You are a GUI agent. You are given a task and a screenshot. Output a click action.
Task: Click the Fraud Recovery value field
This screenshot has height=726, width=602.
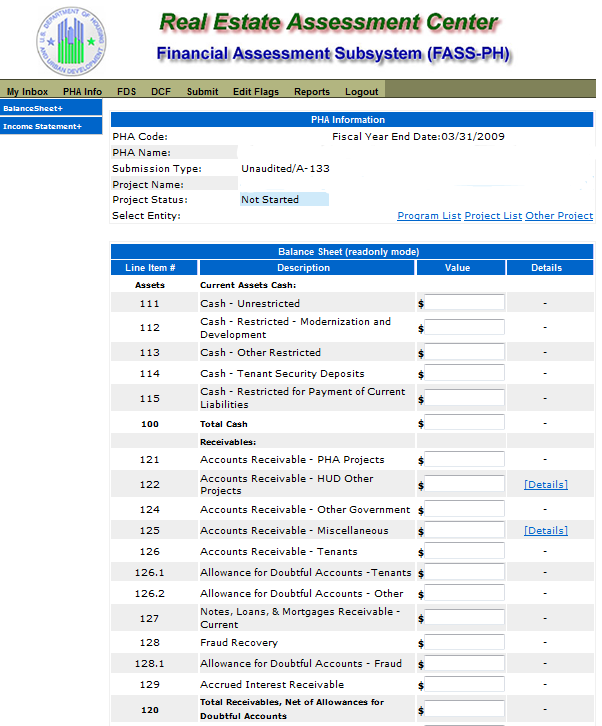[464, 643]
